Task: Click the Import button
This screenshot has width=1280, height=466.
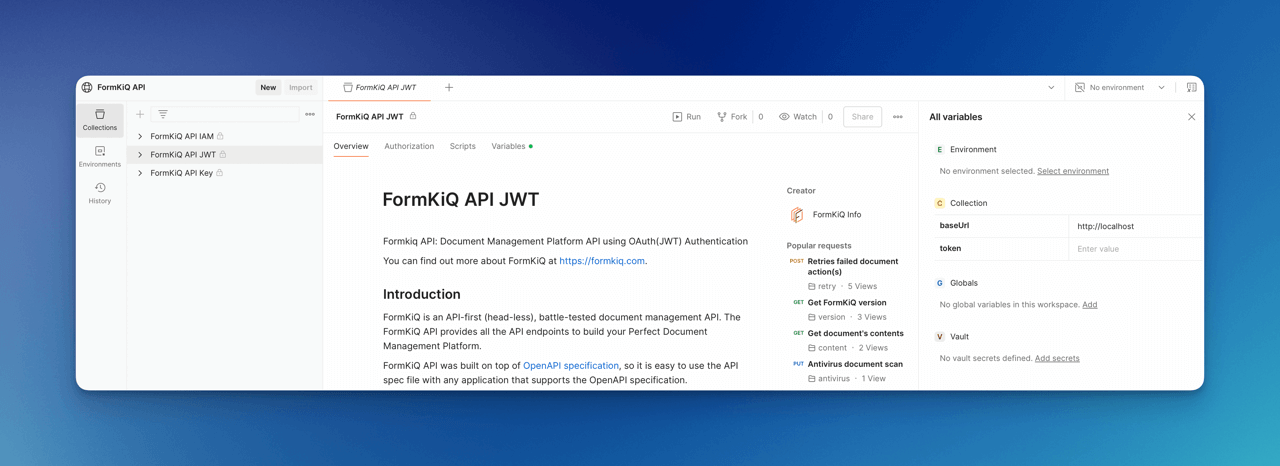Action: pos(300,88)
